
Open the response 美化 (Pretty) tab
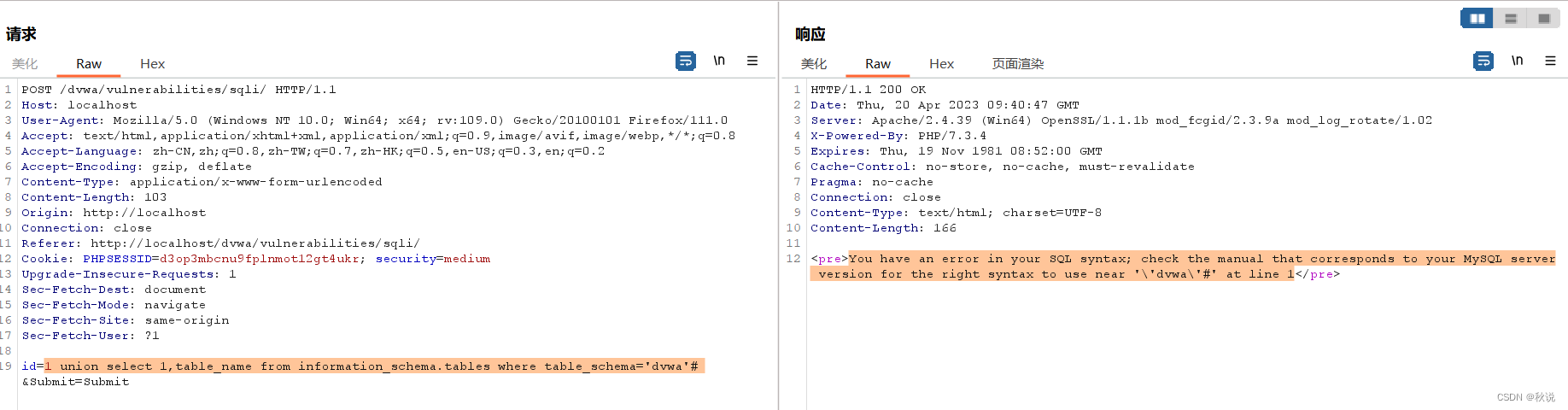coord(814,64)
